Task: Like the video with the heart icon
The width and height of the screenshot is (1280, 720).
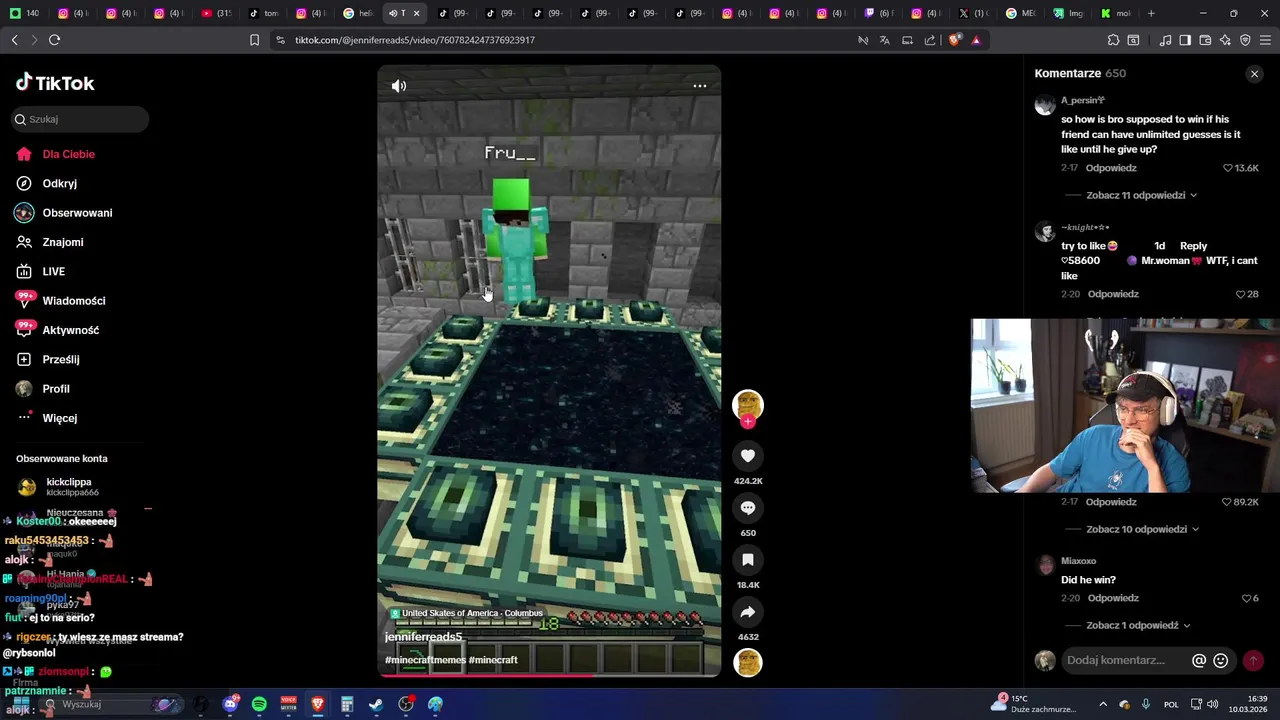Action: tap(748, 456)
